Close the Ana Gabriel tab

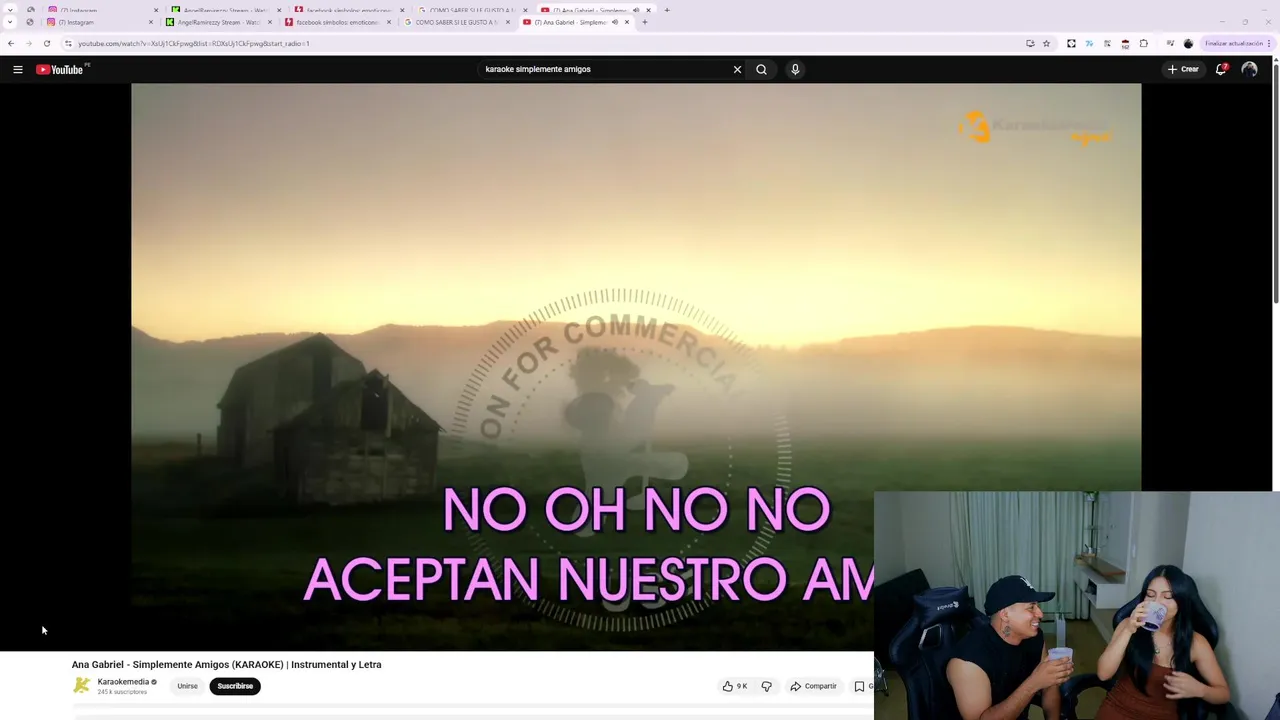[x=627, y=22]
